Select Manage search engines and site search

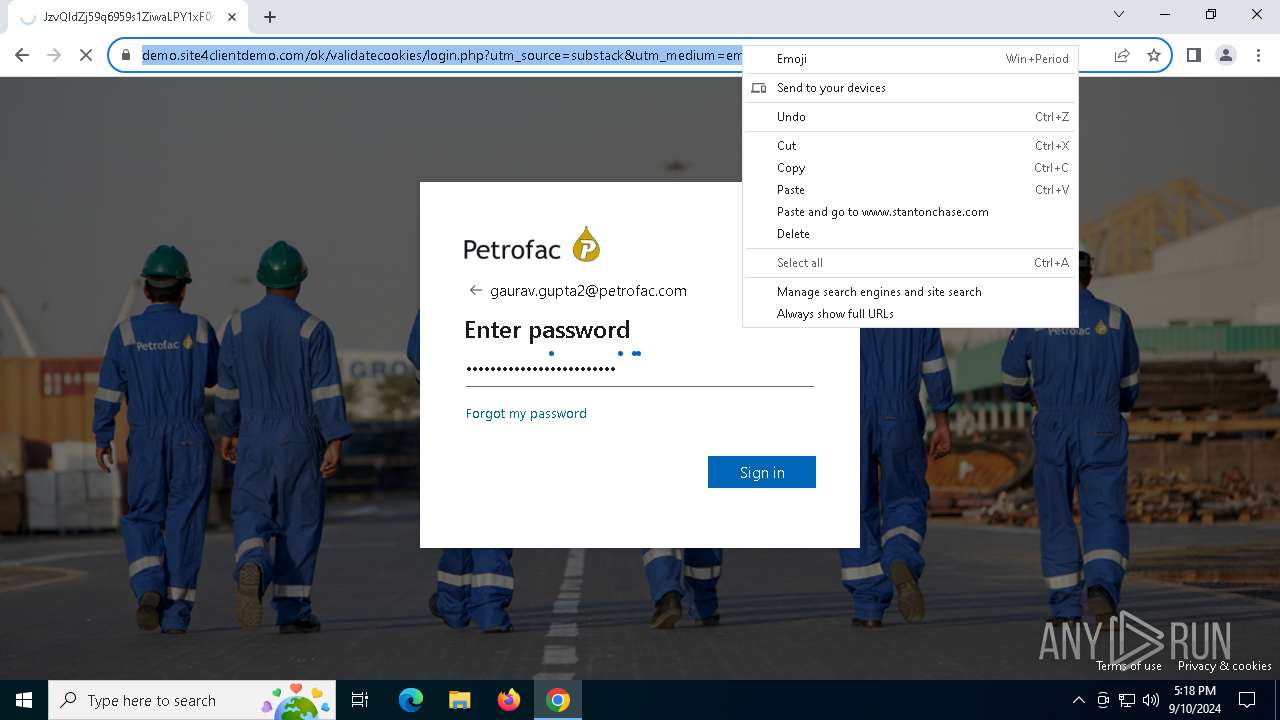coord(910,292)
